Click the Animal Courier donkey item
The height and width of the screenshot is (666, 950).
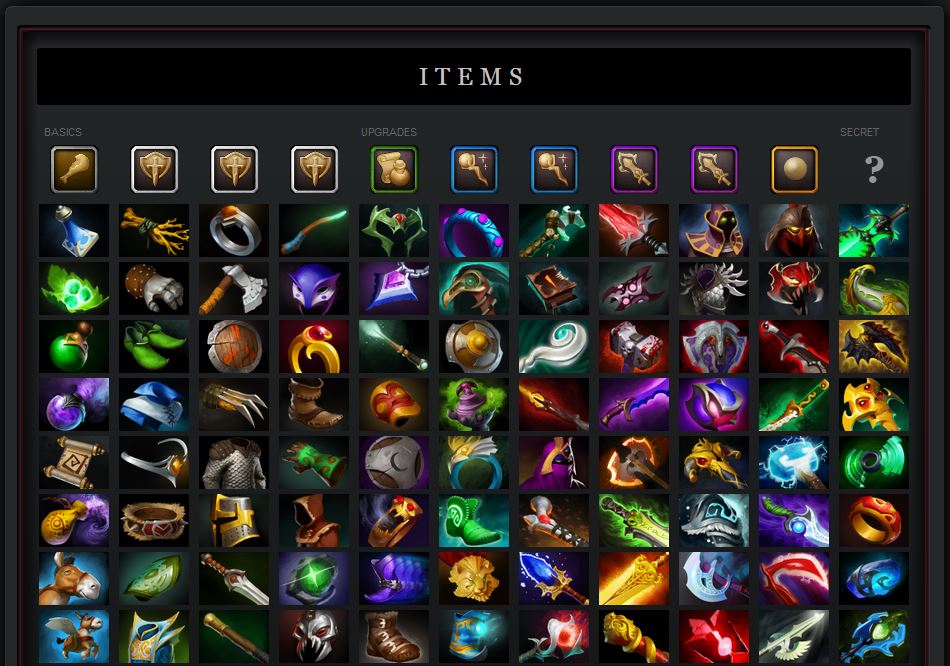[74, 579]
